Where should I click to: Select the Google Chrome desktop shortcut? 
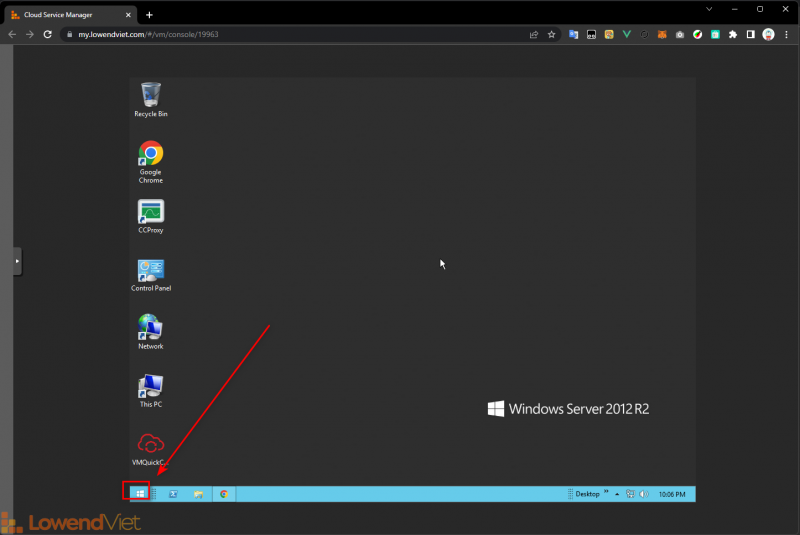pyautogui.click(x=151, y=162)
